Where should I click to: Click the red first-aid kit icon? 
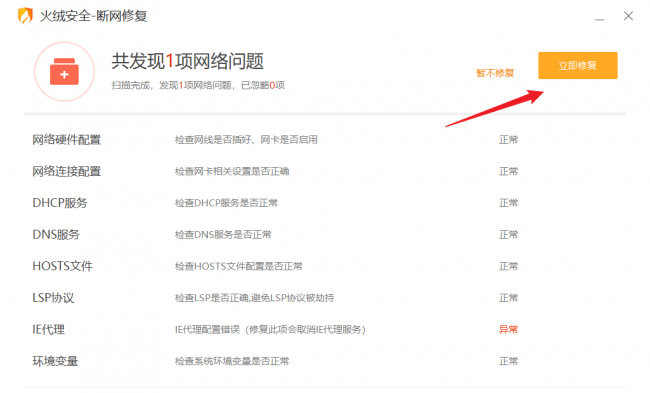coord(64,72)
